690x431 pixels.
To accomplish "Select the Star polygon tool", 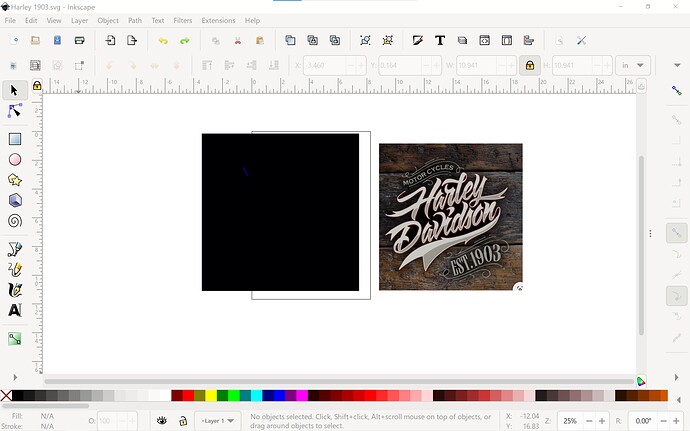I will click(x=15, y=180).
